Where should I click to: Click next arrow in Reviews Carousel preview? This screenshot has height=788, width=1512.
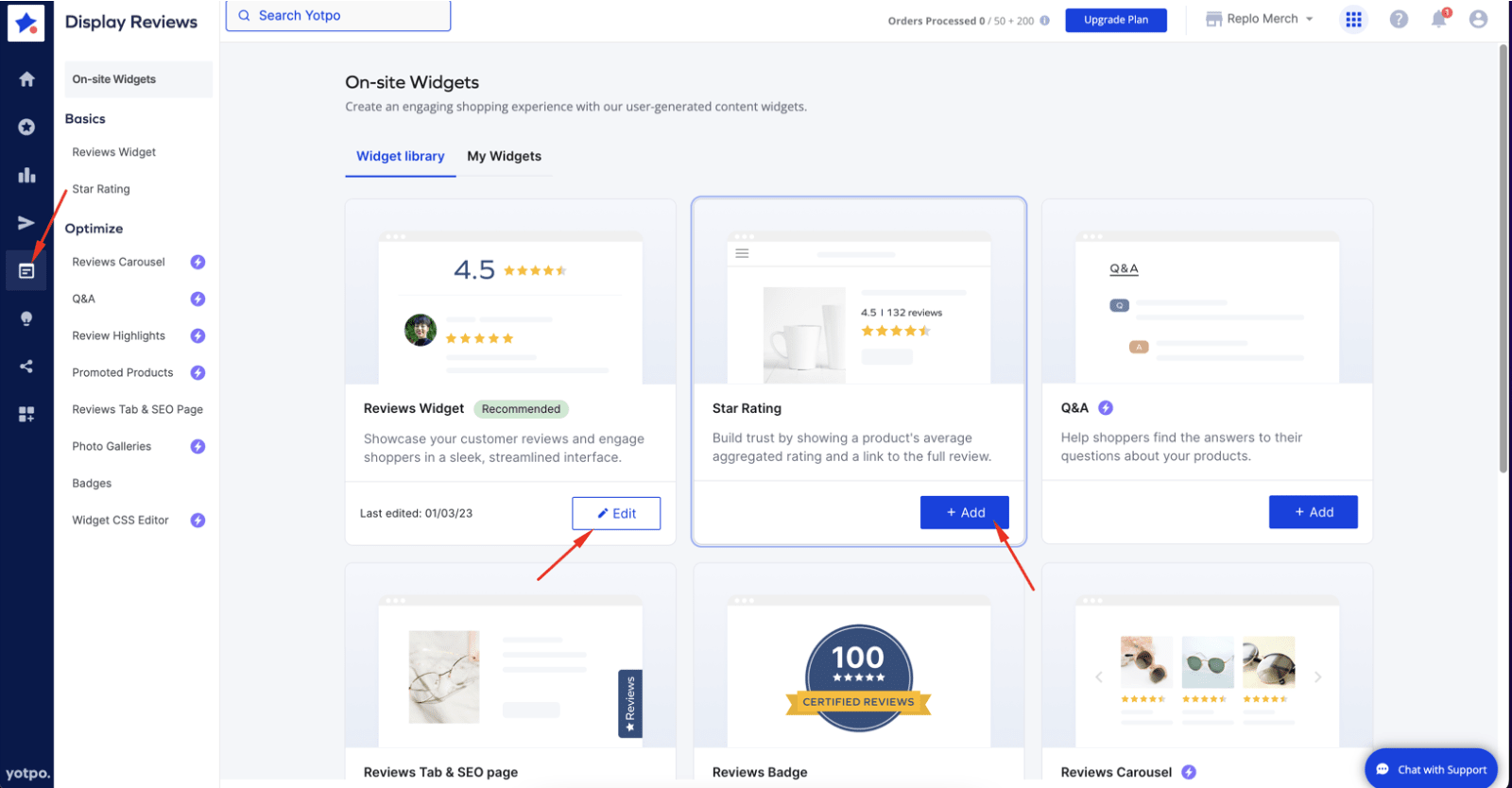[x=1317, y=677]
